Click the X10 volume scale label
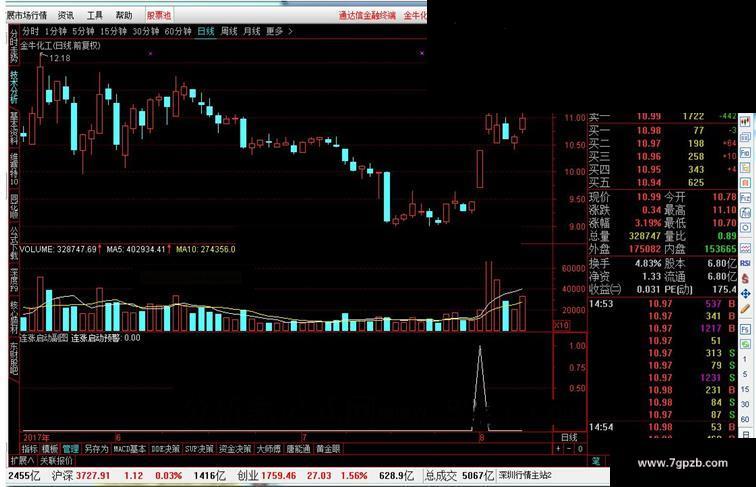756x487 pixels. click(561, 325)
